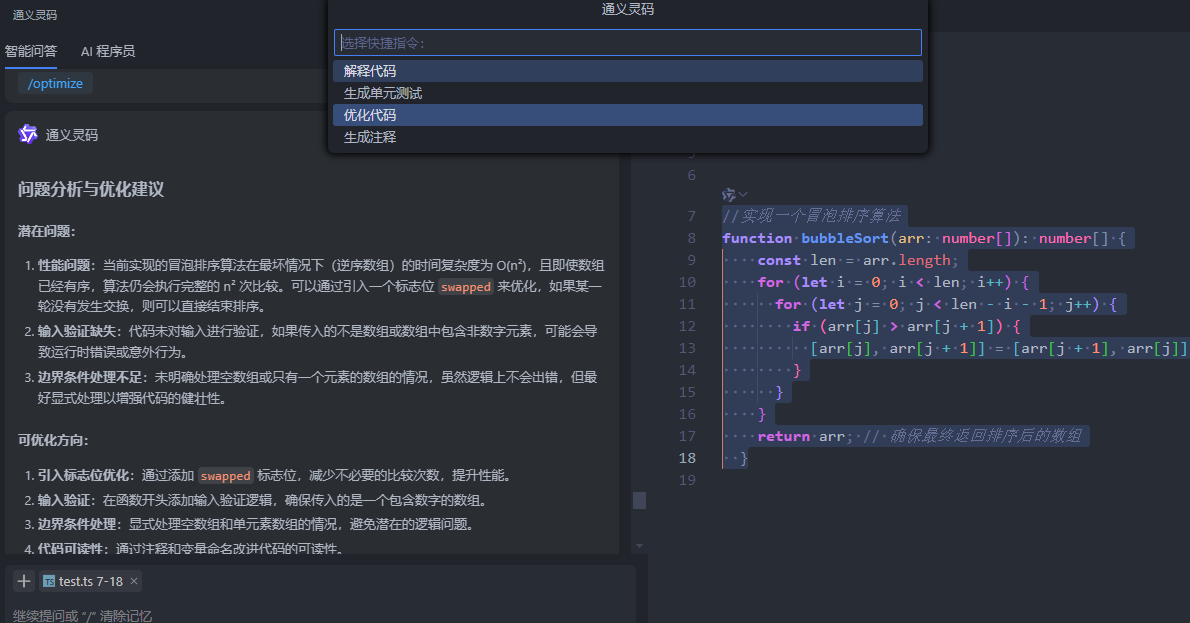The width and height of the screenshot is (1190, 623).
Task: Focus the 选择快捷指令 input field
Action: 628,42
